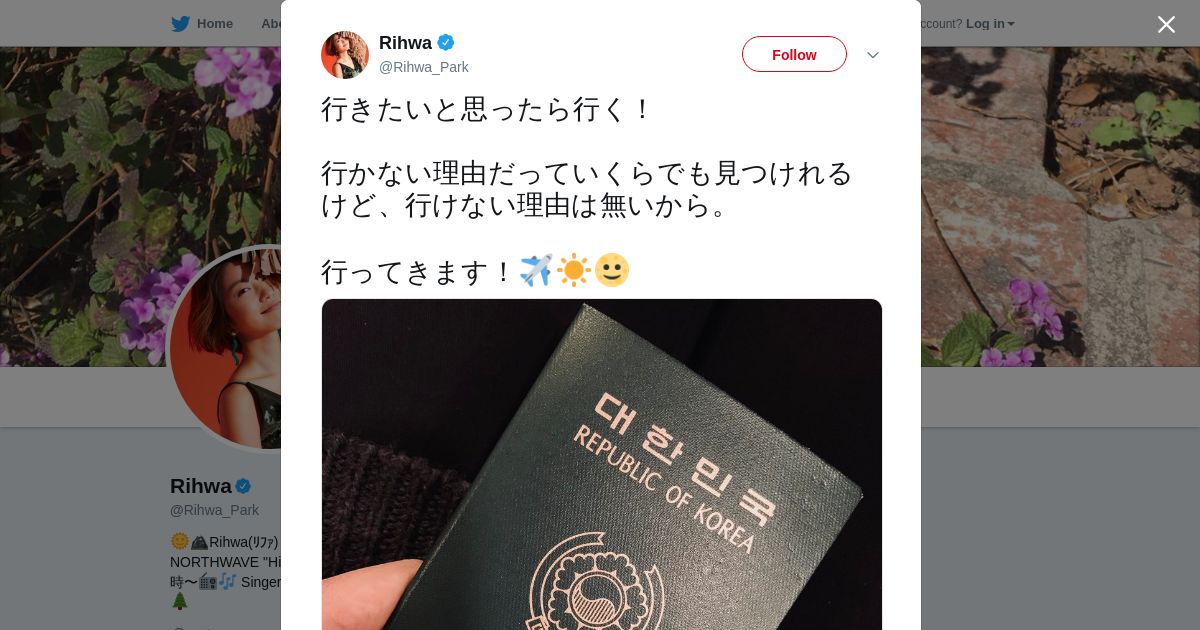1200x630 pixels.
Task: Click the Rihwa profile name heading
Action: [x=201, y=486]
